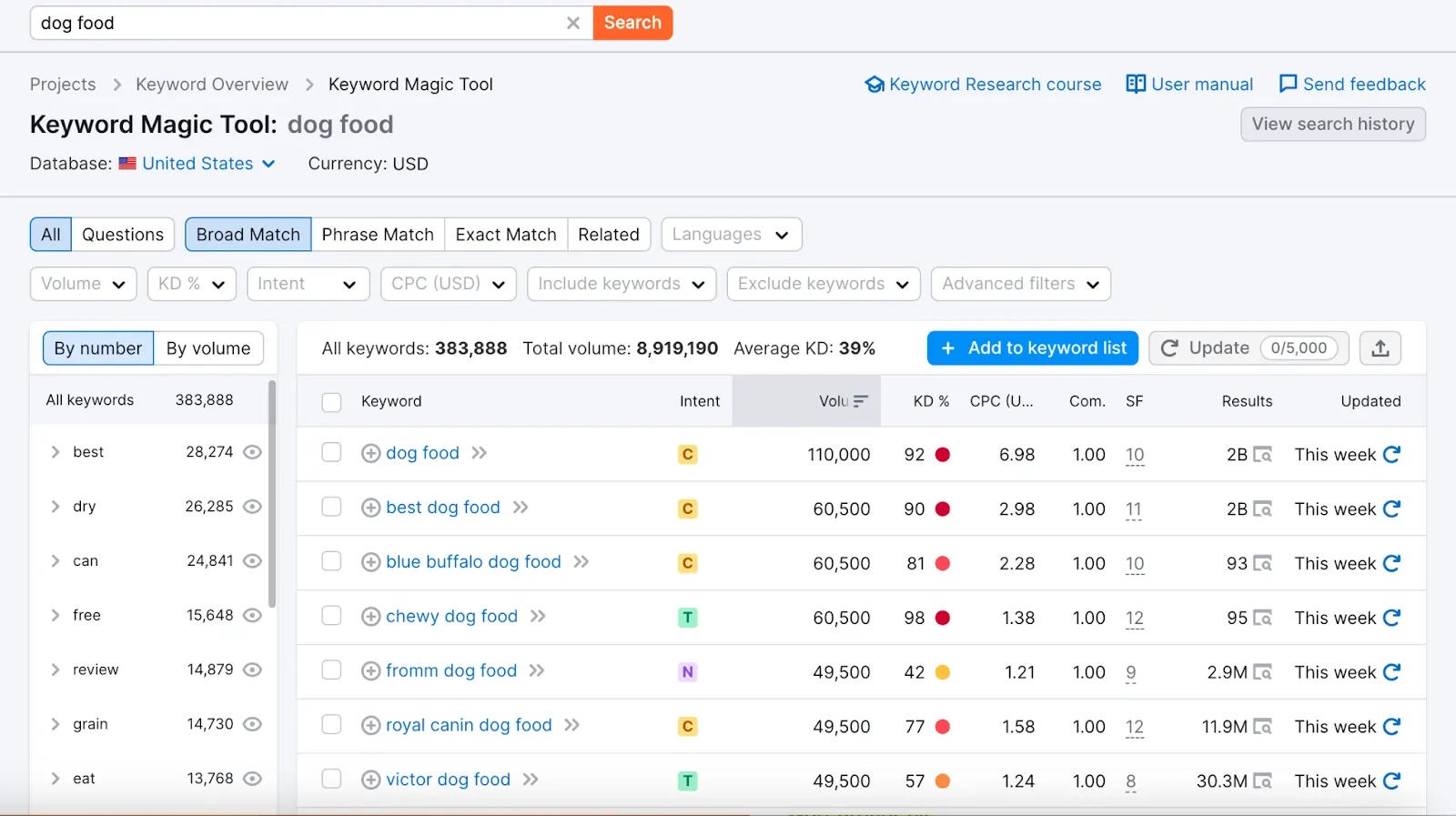Click the orange Search button
This screenshot has width=1456, height=816.
pos(632,23)
